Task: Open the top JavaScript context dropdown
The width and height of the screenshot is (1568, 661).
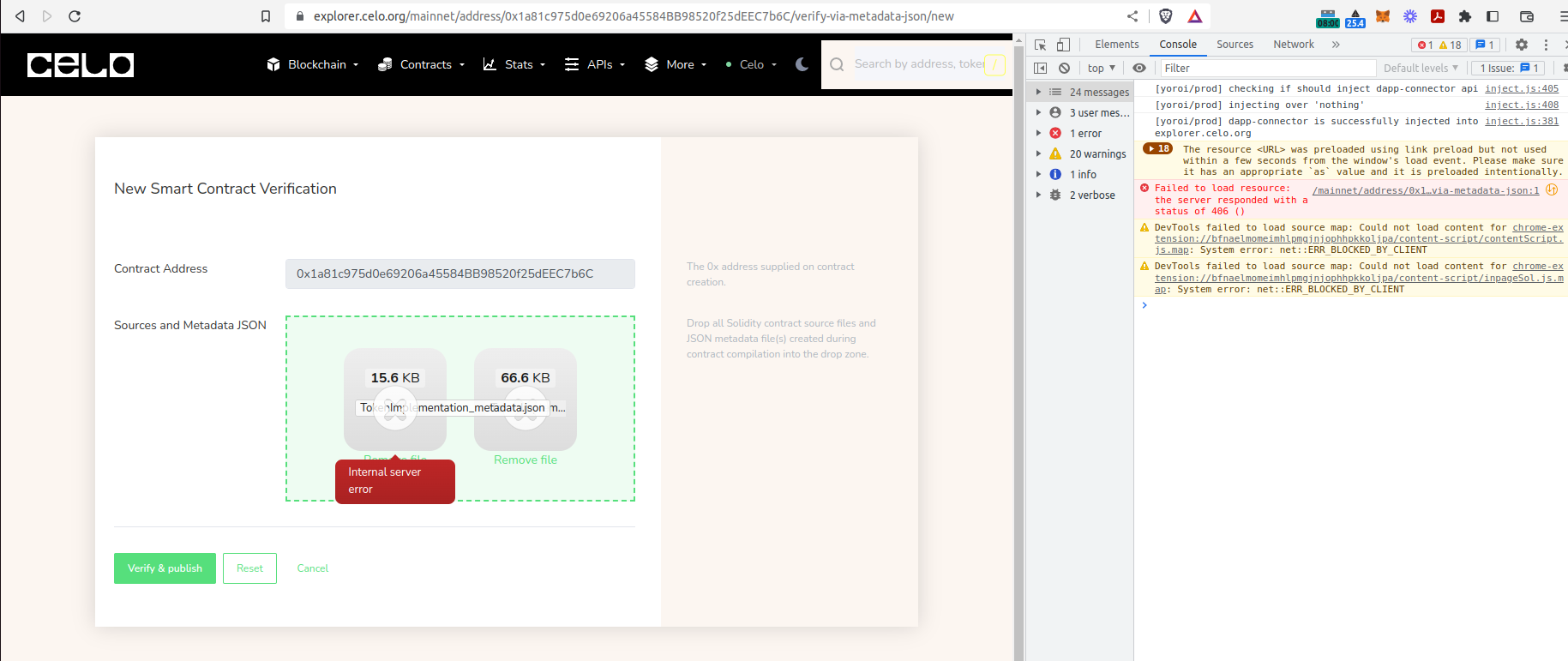Action: point(1102,68)
